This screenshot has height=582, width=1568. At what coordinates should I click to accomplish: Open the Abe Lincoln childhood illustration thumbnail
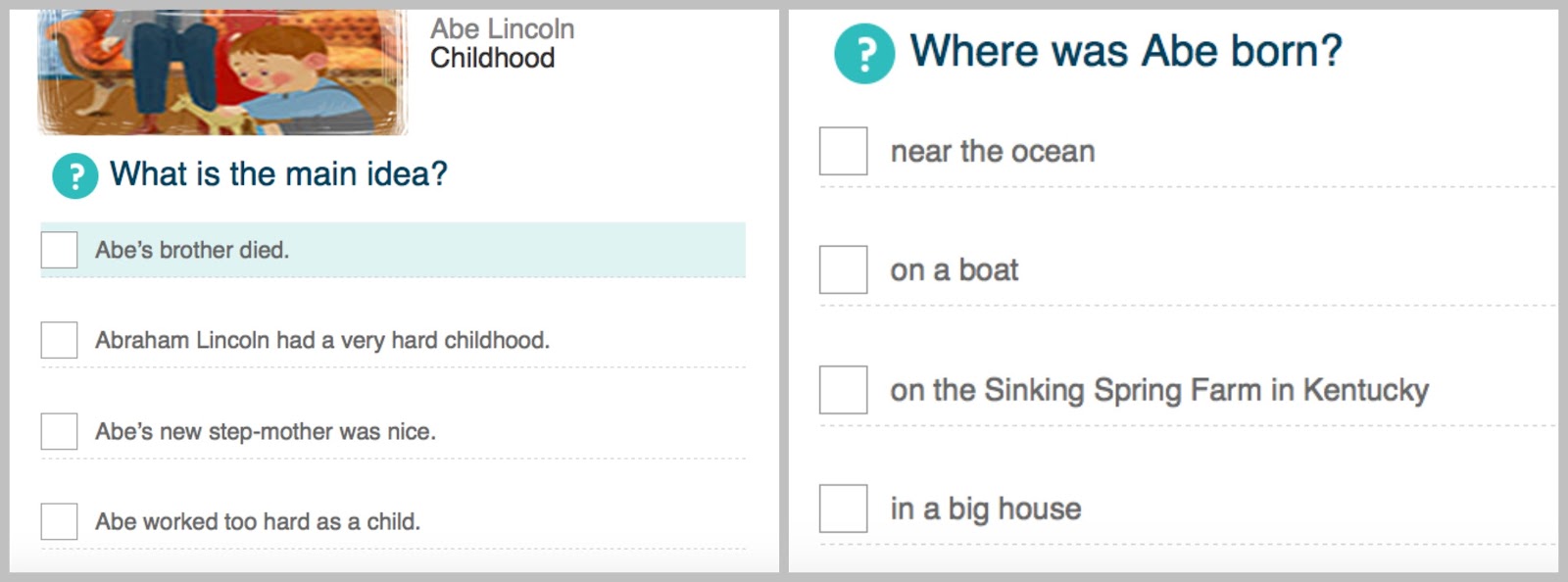tap(222, 73)
